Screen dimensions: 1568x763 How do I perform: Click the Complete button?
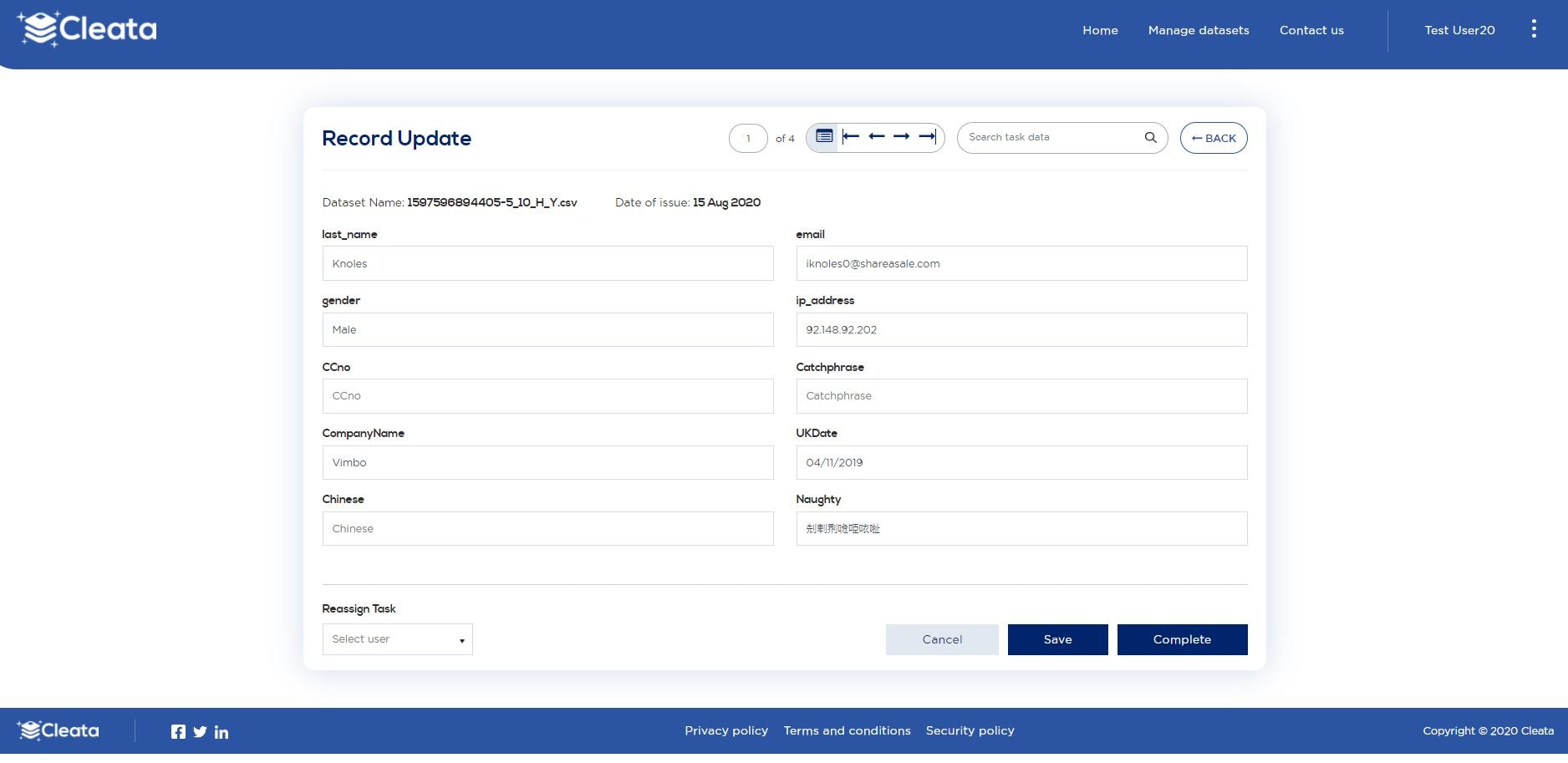[1182, 639]
